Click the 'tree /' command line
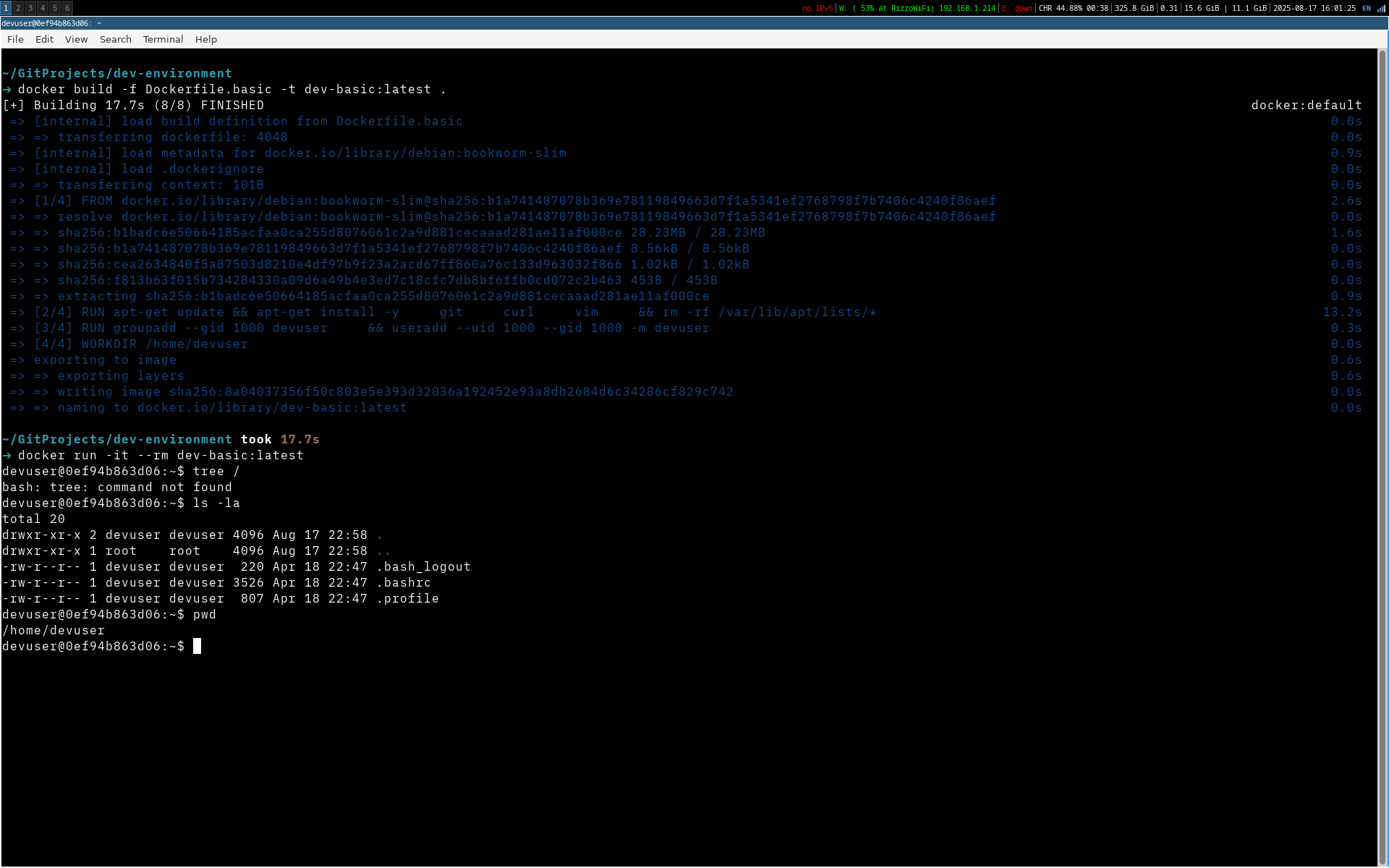 [x=121, y=472]
